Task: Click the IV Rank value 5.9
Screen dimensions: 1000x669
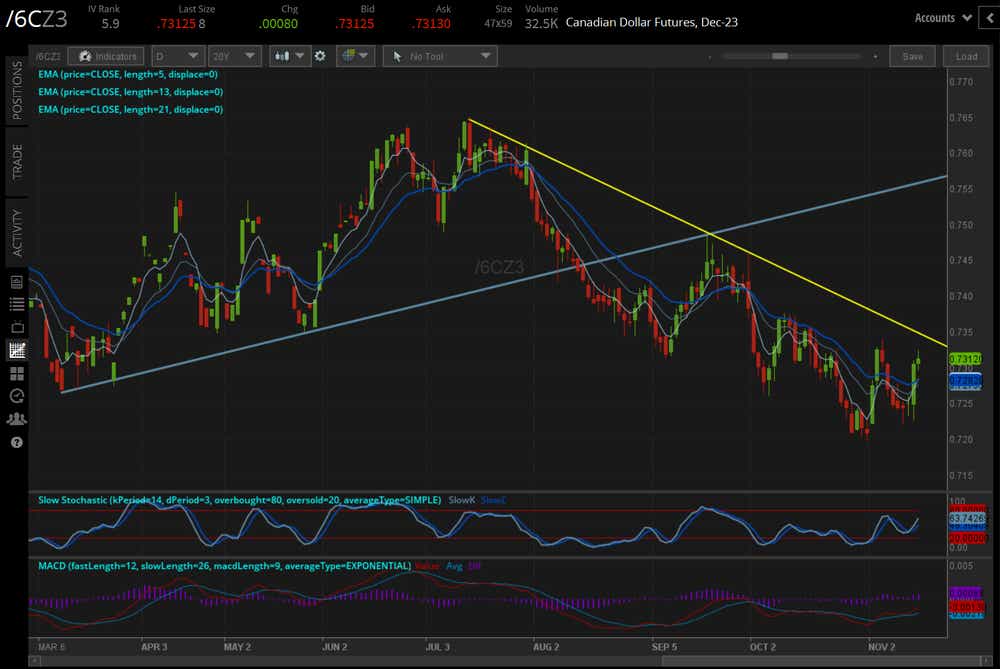Action: coord(110,24)
